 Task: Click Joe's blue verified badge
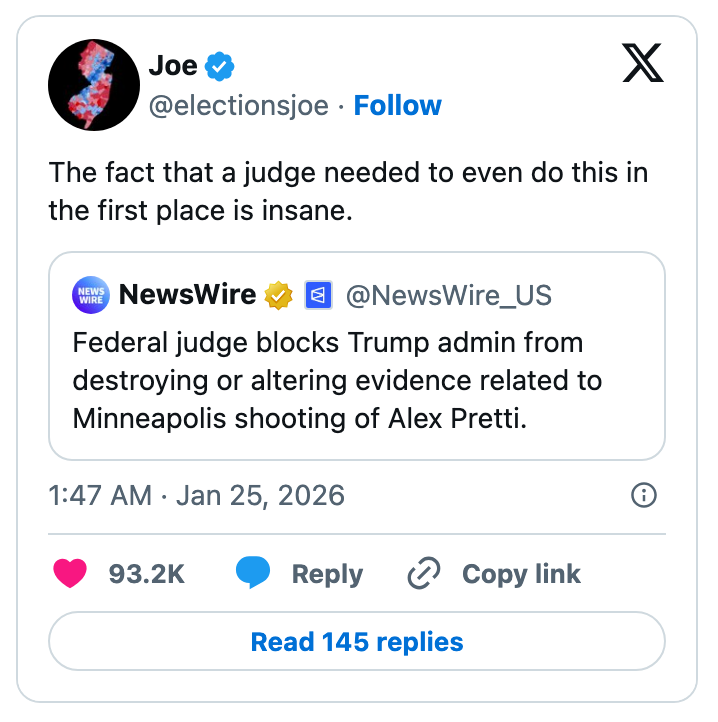coord(220,67)
